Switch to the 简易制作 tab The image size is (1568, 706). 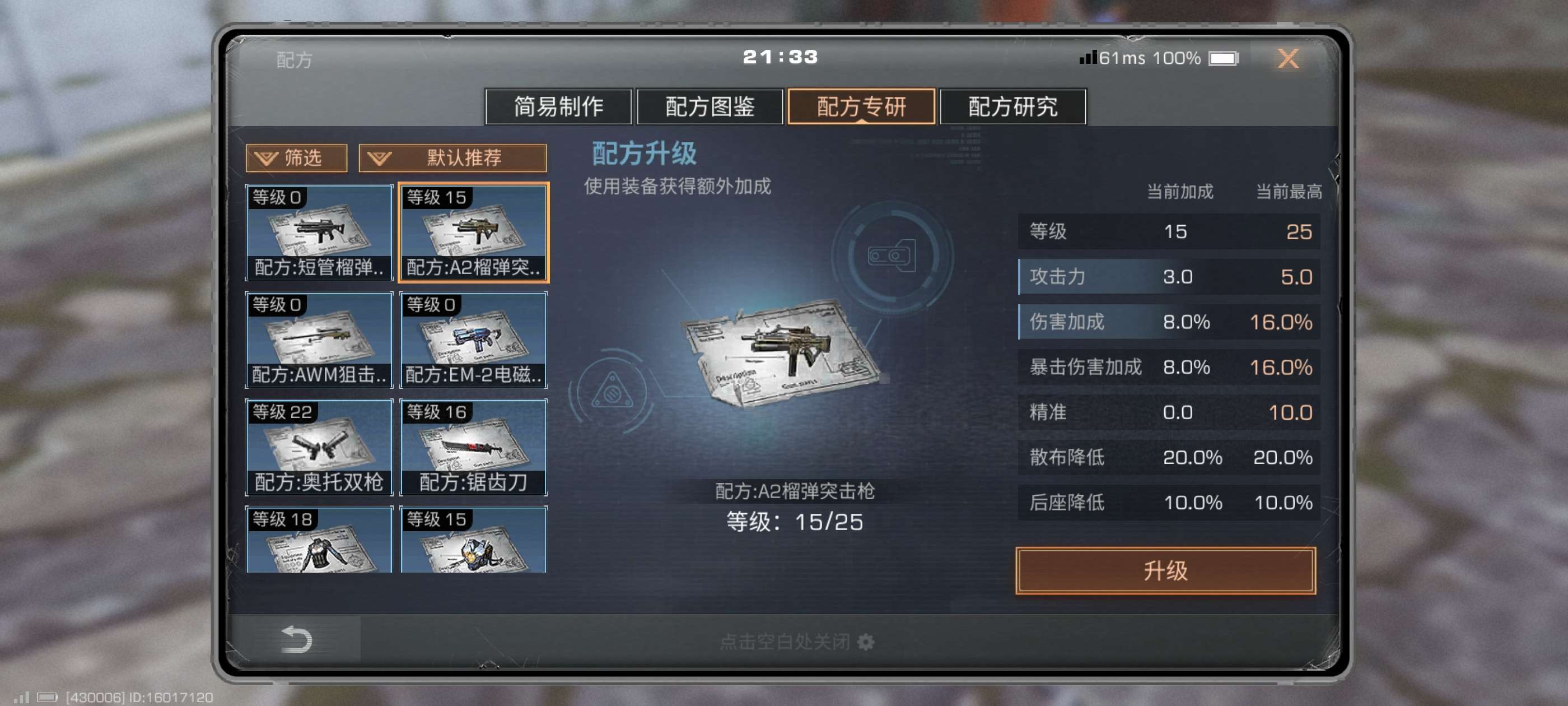tap(558, 106)
